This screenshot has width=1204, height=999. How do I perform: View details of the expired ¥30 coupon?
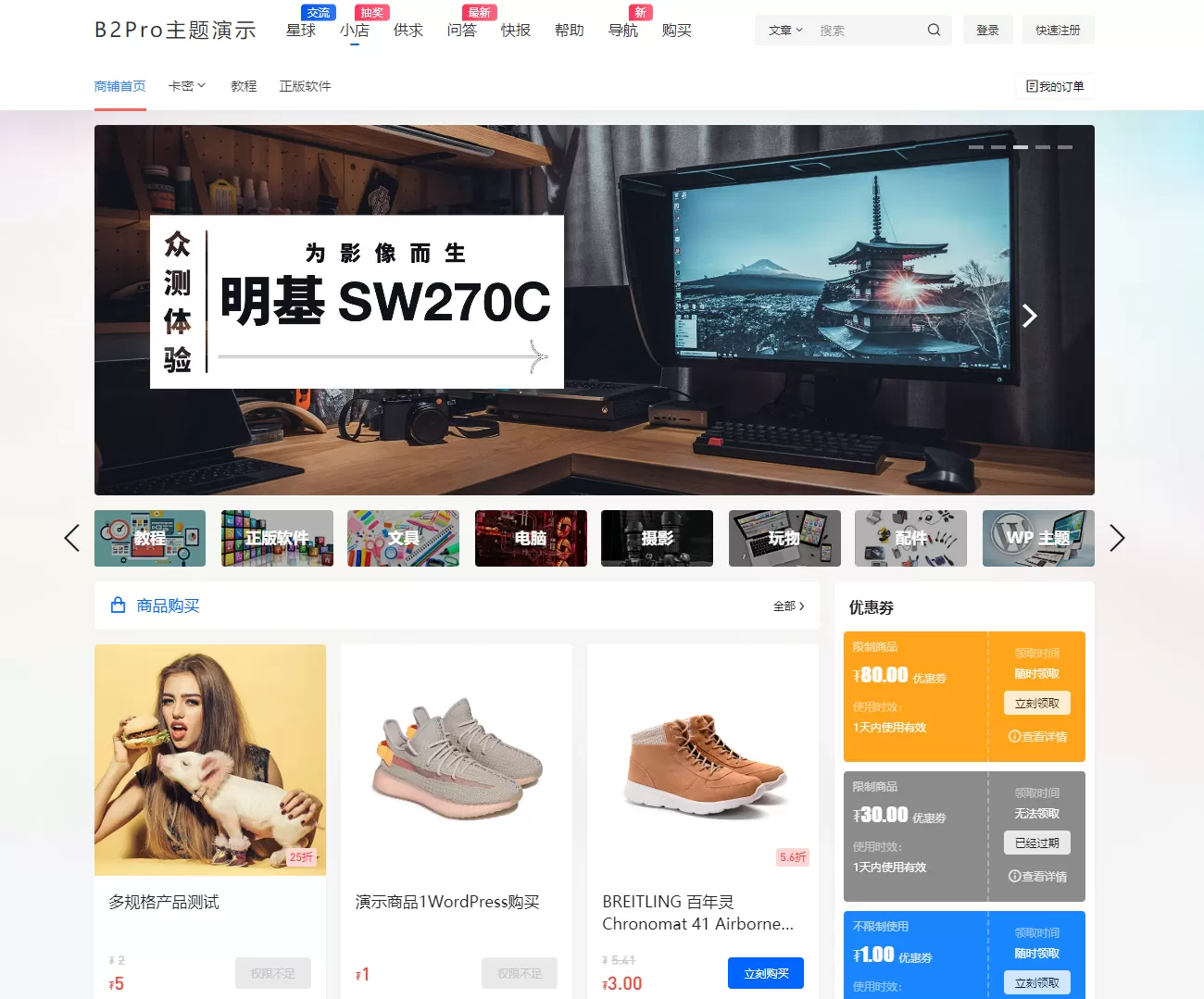coord(1037,877)
